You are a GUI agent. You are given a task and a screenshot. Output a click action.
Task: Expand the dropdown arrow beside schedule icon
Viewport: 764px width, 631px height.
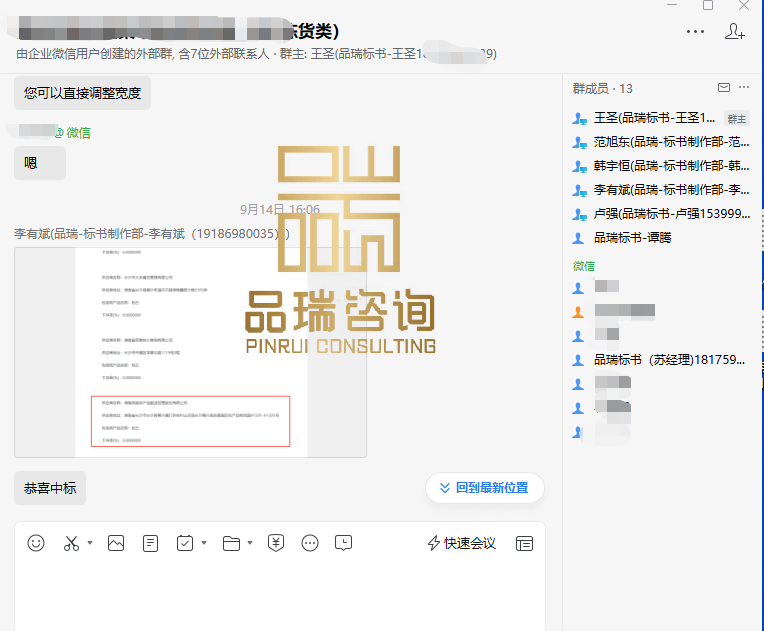204,543
